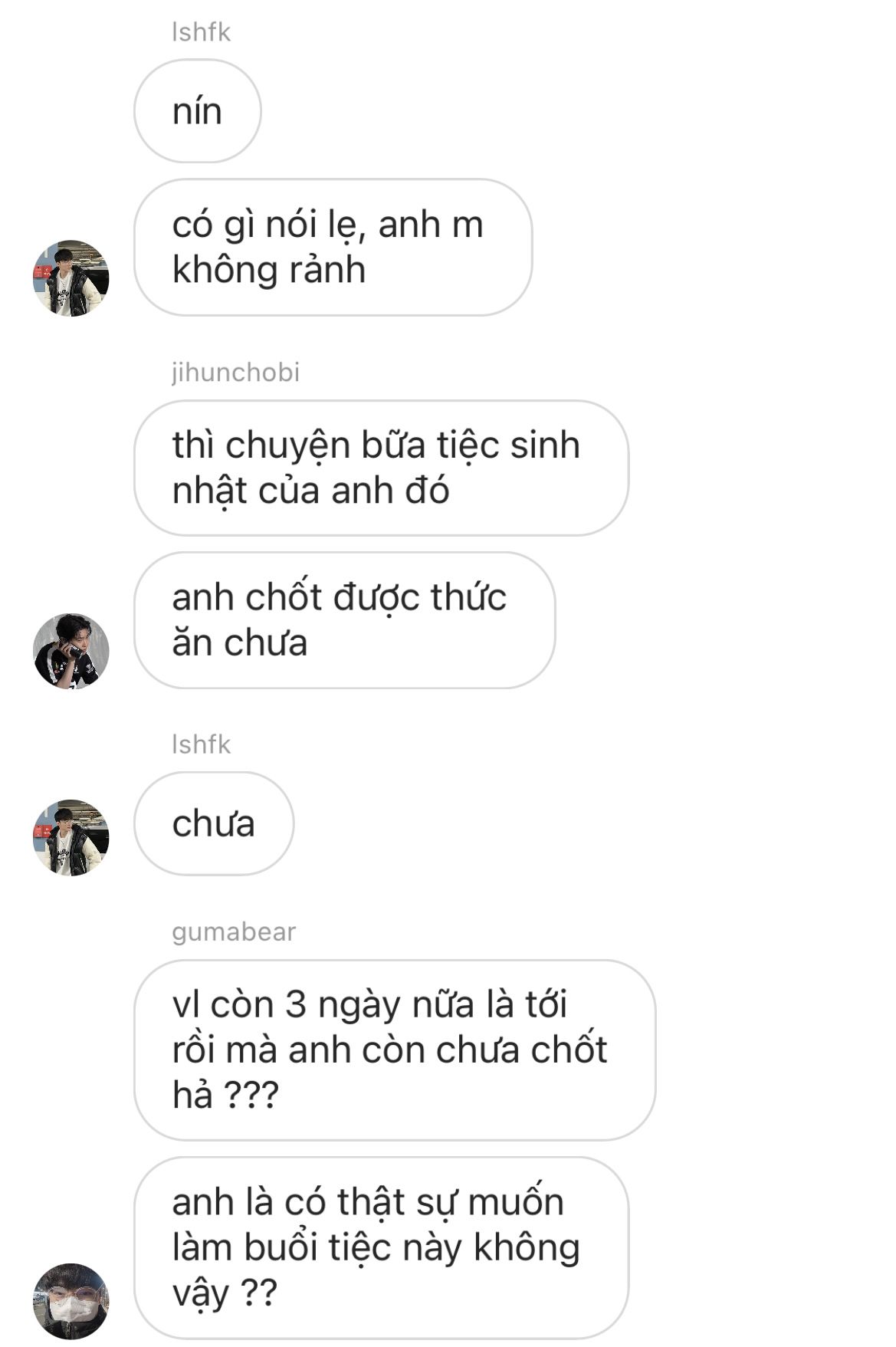Tap the 'anh chốt được thức ăn chưa' bubble
Image resolution: width=896 pixels, height=1347 pixels.
click(344, 620)
